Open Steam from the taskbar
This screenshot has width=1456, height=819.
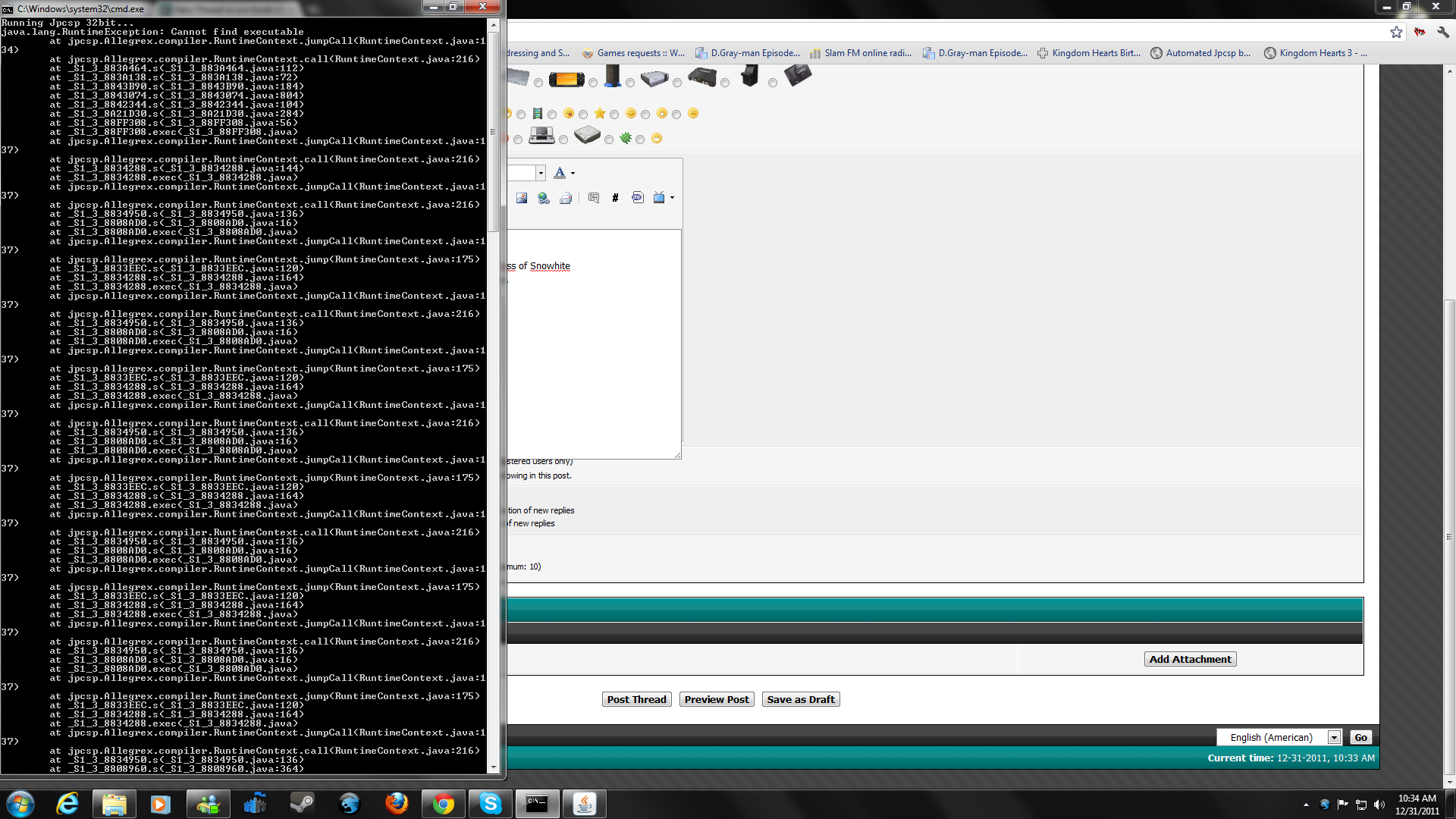click(x=302, y=803)
